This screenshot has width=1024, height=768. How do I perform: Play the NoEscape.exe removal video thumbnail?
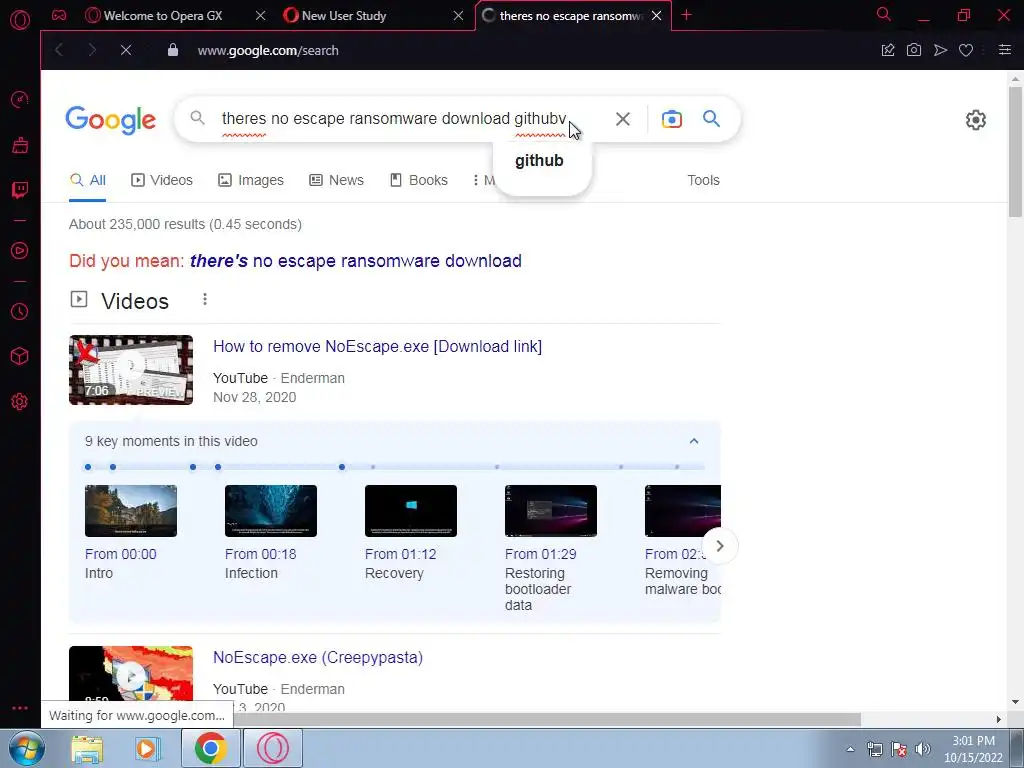click(x=131, y=370)
